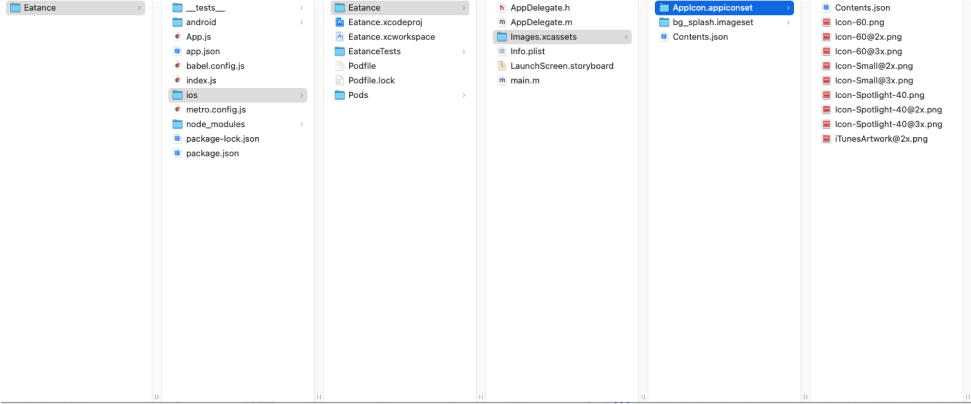
Task: Click the LaunchScreen.storyboard file icon
Action: pos(502,66)
